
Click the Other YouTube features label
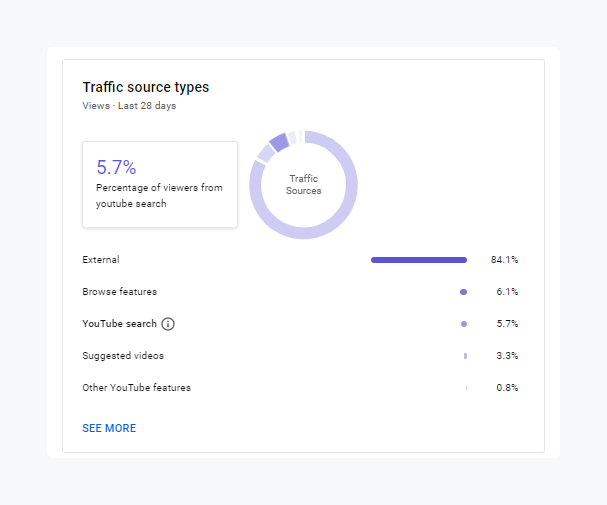tap(136, 388)
